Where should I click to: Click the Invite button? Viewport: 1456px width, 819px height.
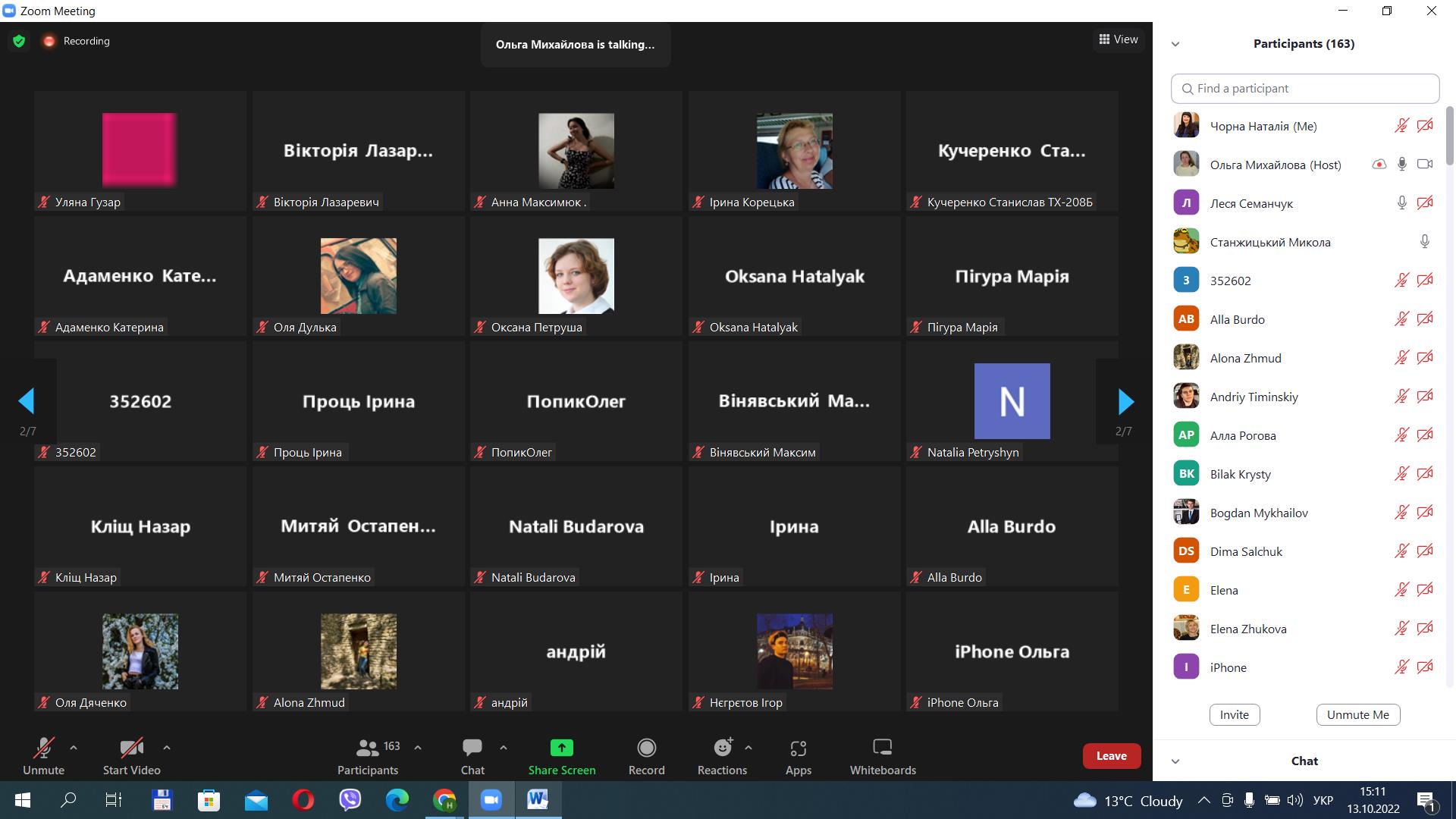(1234, 714)
